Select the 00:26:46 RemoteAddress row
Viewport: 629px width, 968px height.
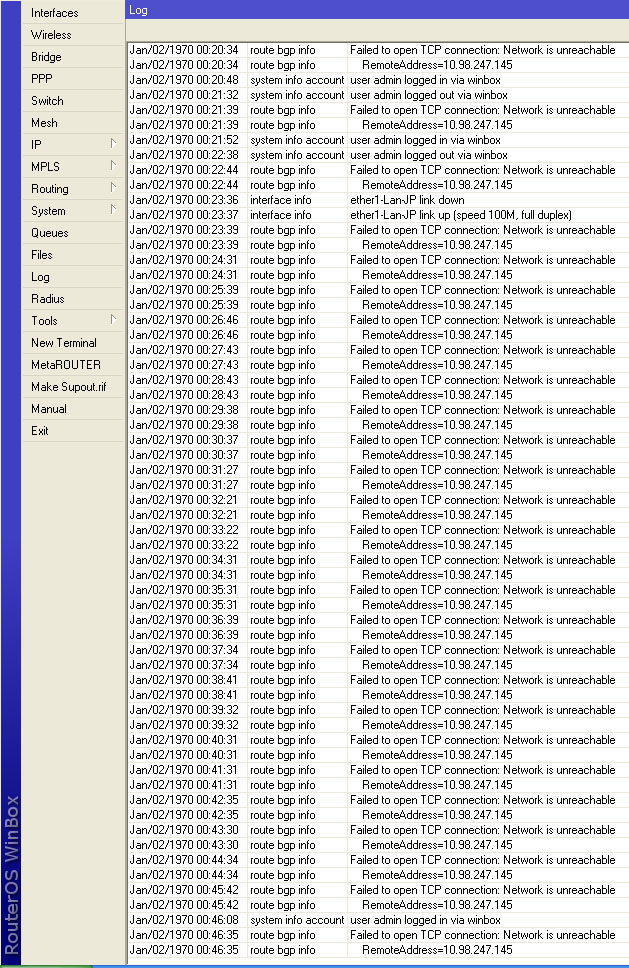tap(378, 335)
